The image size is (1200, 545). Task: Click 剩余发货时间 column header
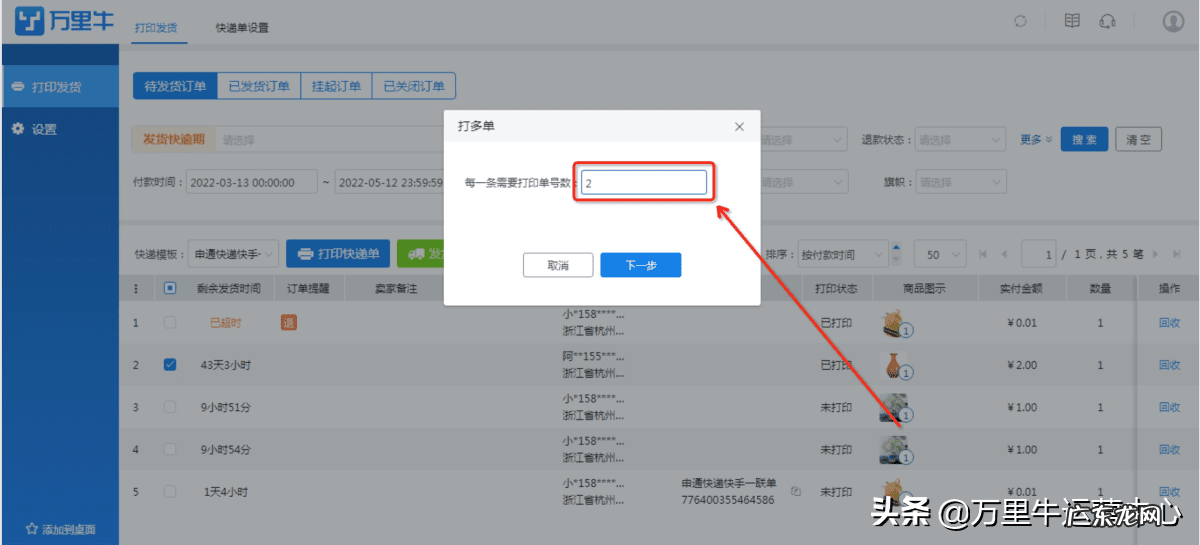[229, 289]
